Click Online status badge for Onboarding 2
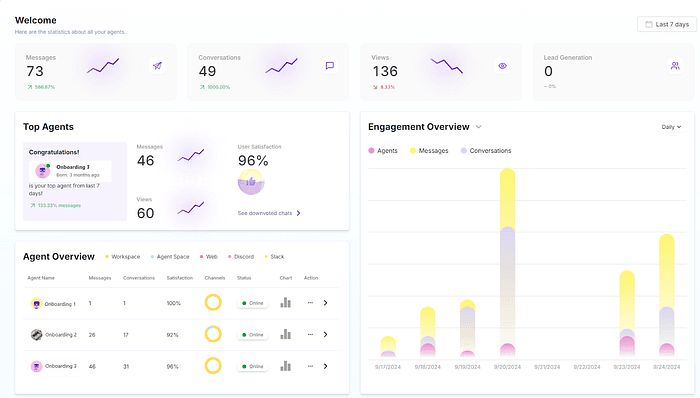This screenshot has width=700, height=398. tap(253, 335)
